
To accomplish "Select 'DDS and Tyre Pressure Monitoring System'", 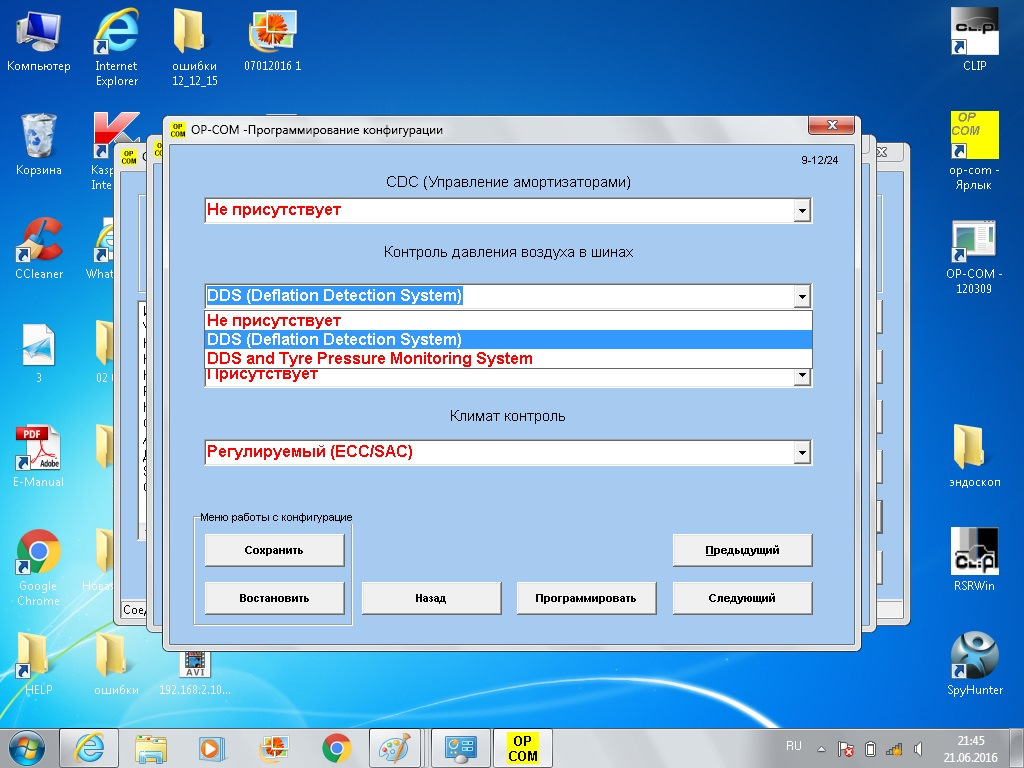I will click(x=508, y=358).
